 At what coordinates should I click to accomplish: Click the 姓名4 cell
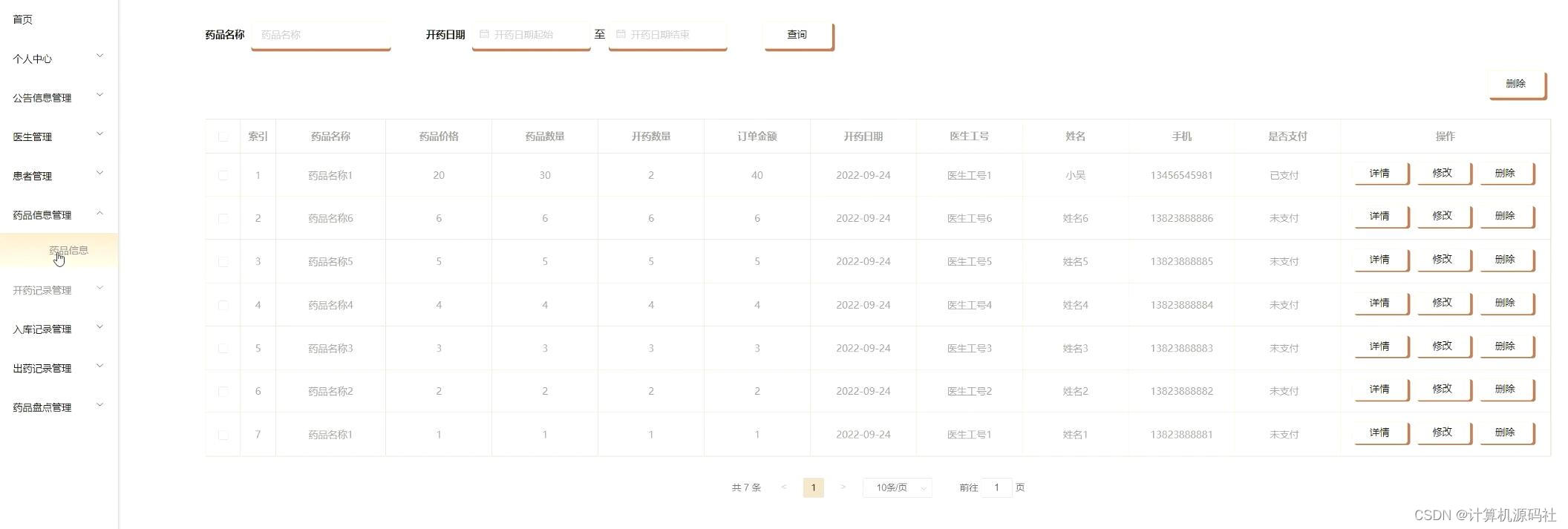[x=1075, y=305]
